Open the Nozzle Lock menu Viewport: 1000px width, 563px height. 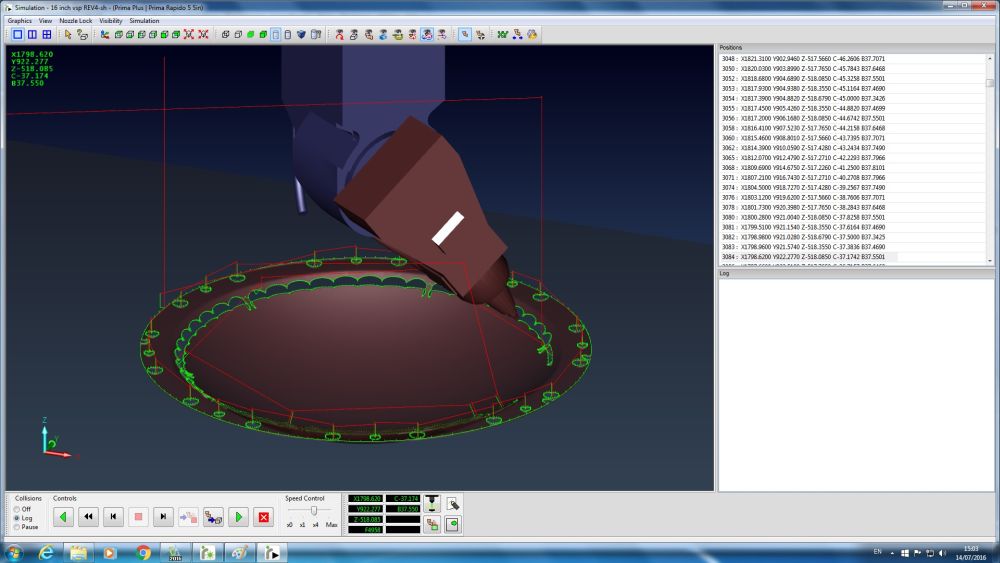point(76,20)
